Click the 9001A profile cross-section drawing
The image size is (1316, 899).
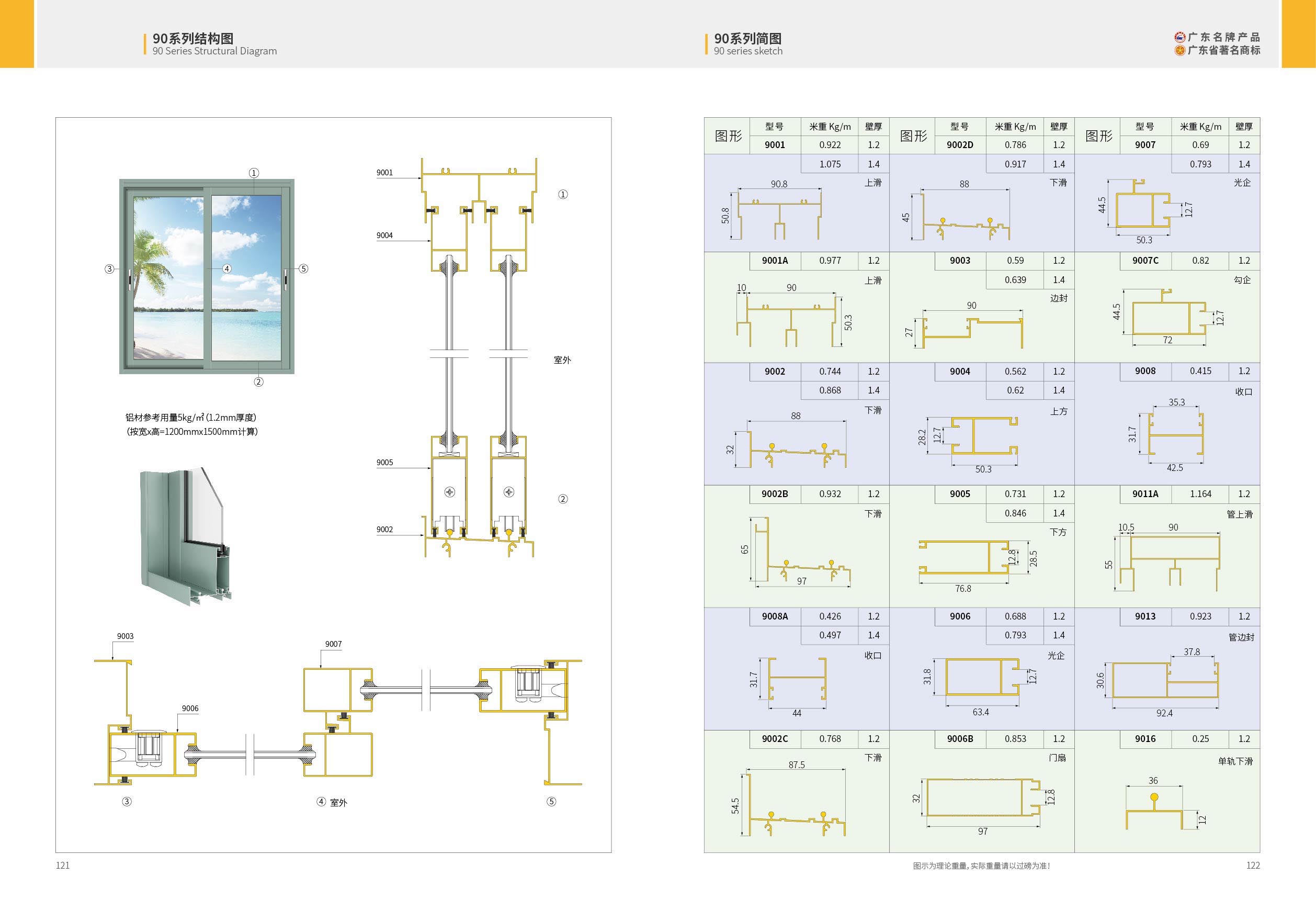[794, 316]
